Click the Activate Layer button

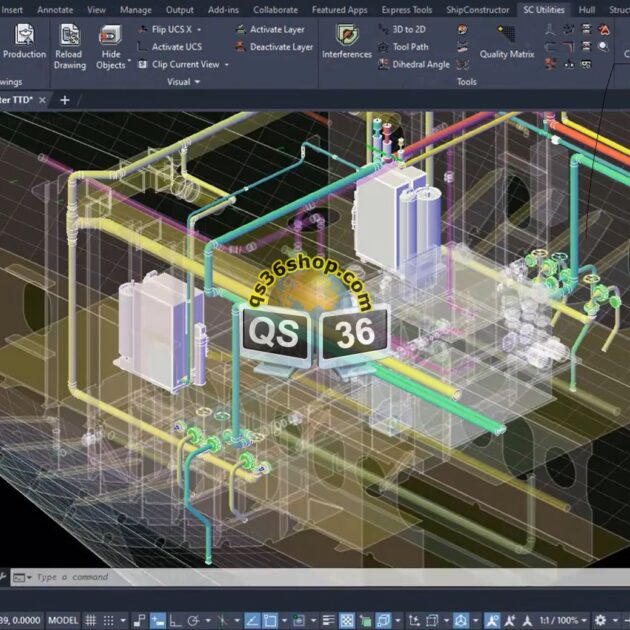(273, 30)
